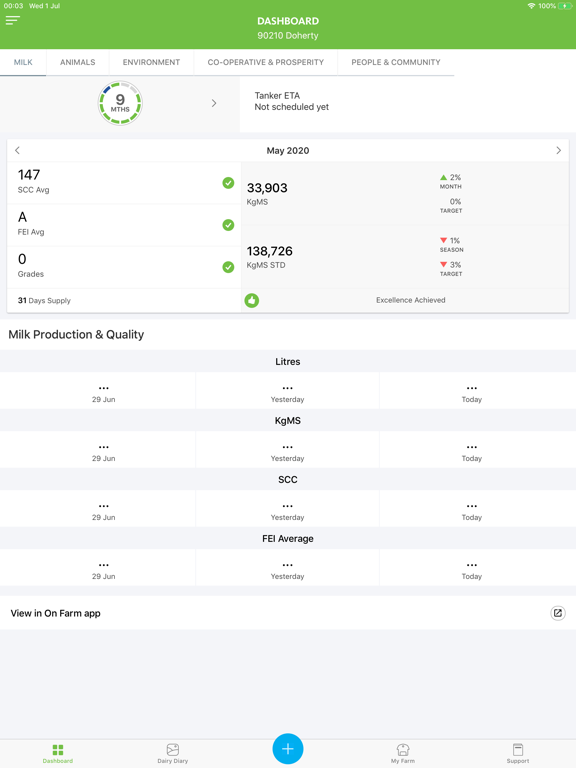
Task: Open the hamburger menu icon
Action: pyautogui.click(x=13, y=20)
